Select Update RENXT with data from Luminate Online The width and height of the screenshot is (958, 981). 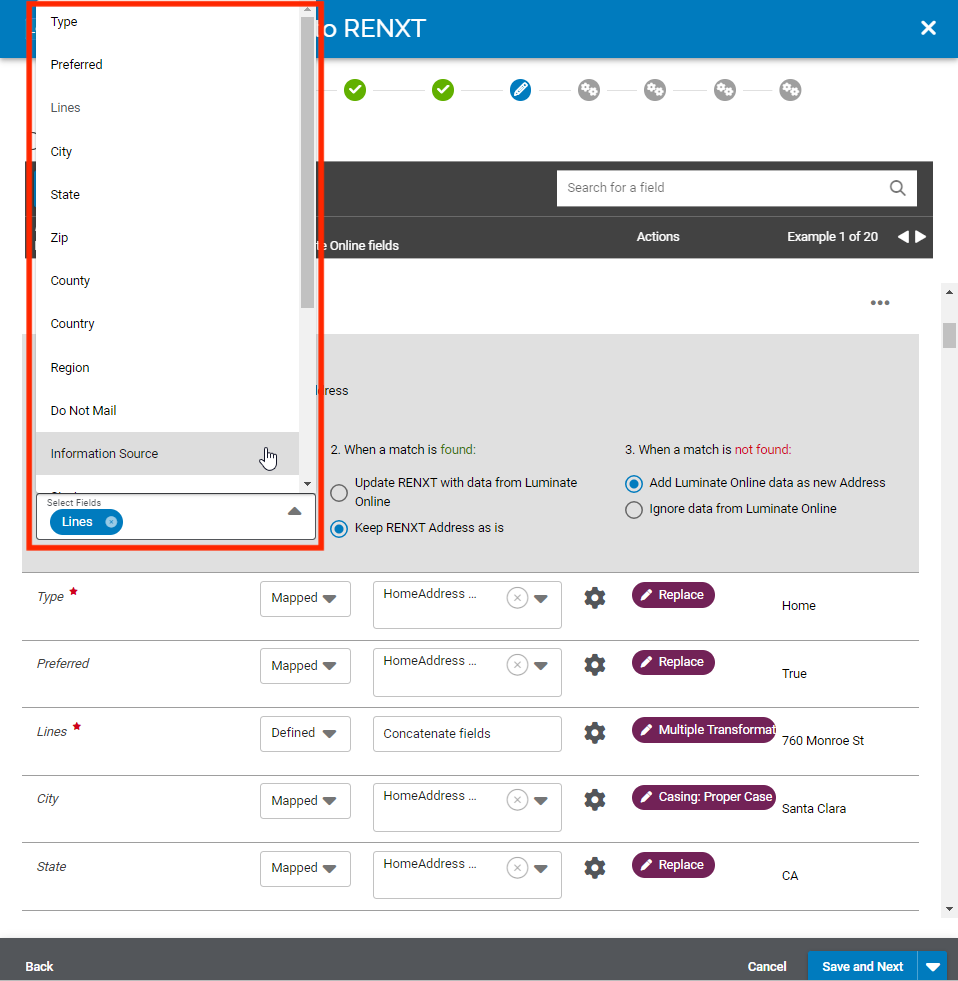338,492
